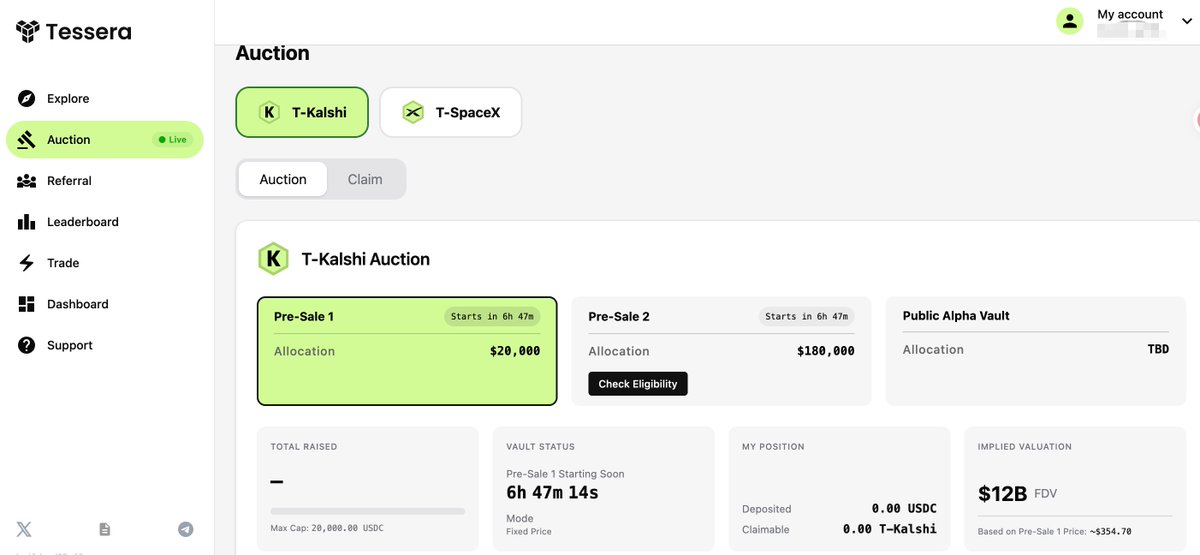This screenshot has height=555, width=1200.
Task: Click the FDV label
Action: pos(1045,494)
